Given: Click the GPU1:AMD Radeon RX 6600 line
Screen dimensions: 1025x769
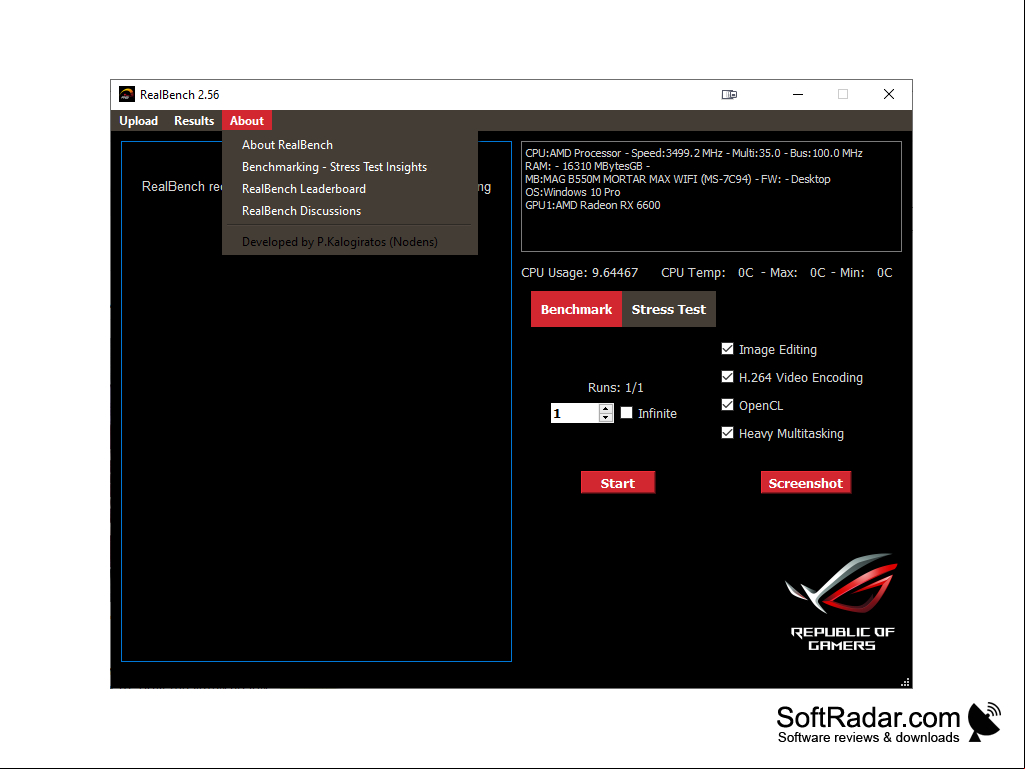Looking at the screenshot, I should pyautogui.click(x=593, y=205).
